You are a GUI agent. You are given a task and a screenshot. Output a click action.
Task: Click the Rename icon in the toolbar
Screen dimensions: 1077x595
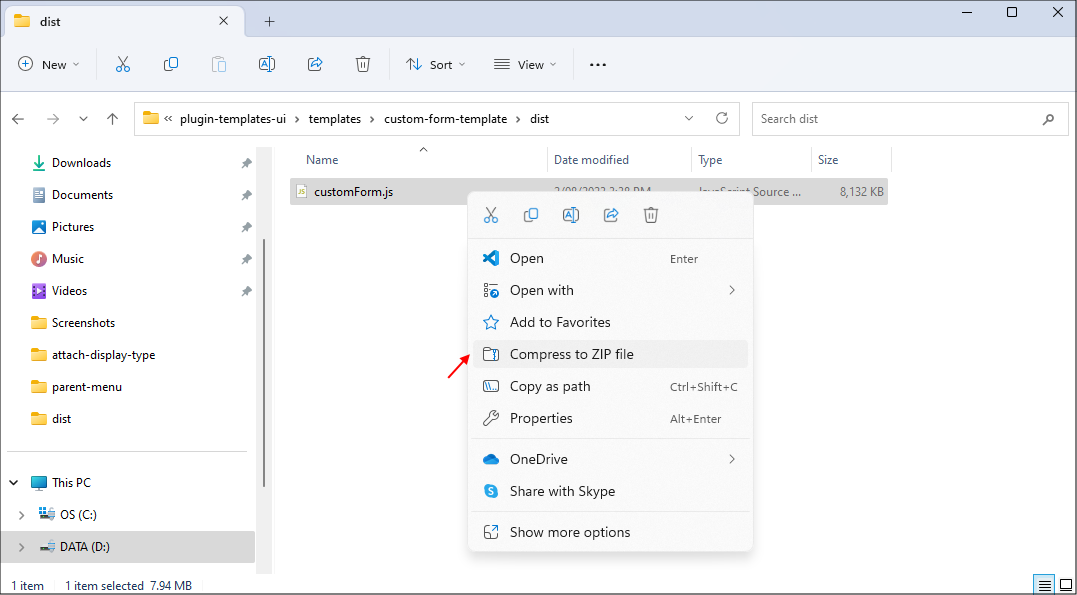point(267,64)
